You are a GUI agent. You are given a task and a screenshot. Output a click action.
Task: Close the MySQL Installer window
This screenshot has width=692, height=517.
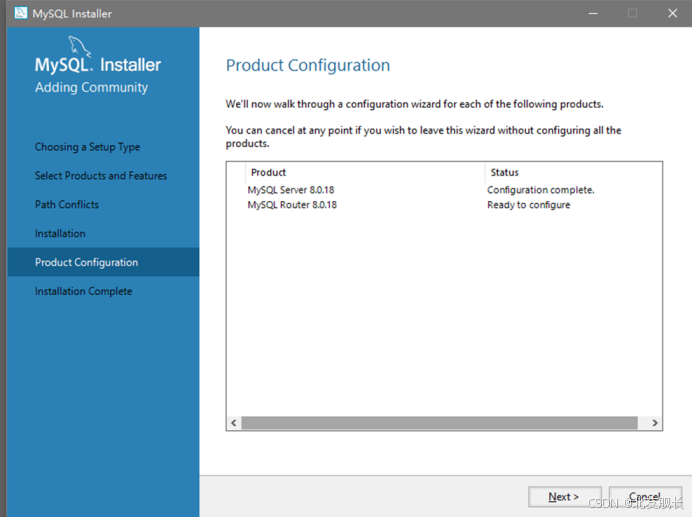[x=673, y=13]
